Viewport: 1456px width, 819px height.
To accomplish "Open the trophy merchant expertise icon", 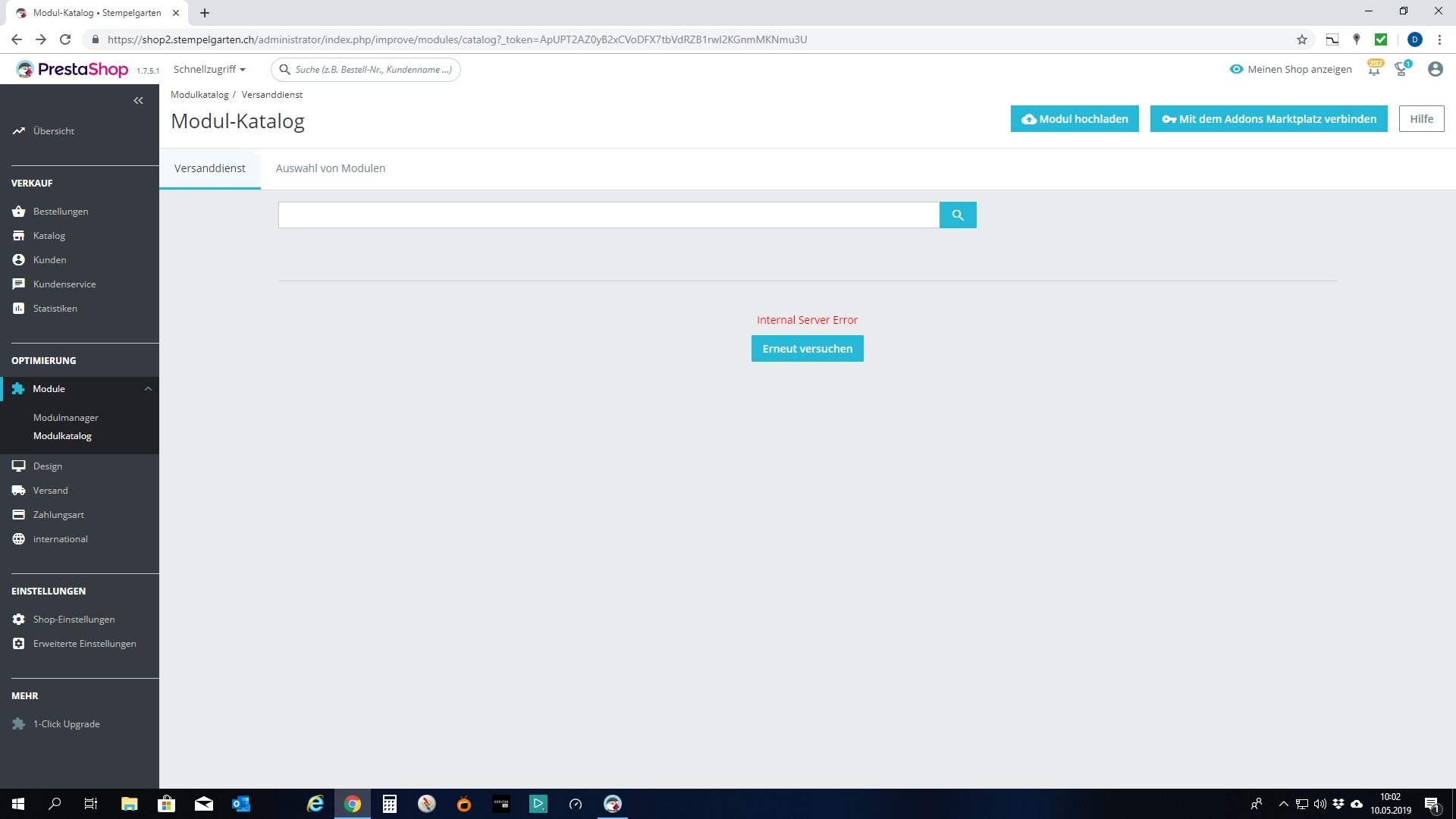I will click(1401, 70).
